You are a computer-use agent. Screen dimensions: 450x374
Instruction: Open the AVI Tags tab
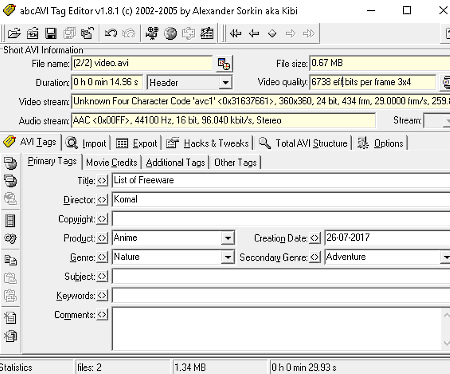(31, 142)
